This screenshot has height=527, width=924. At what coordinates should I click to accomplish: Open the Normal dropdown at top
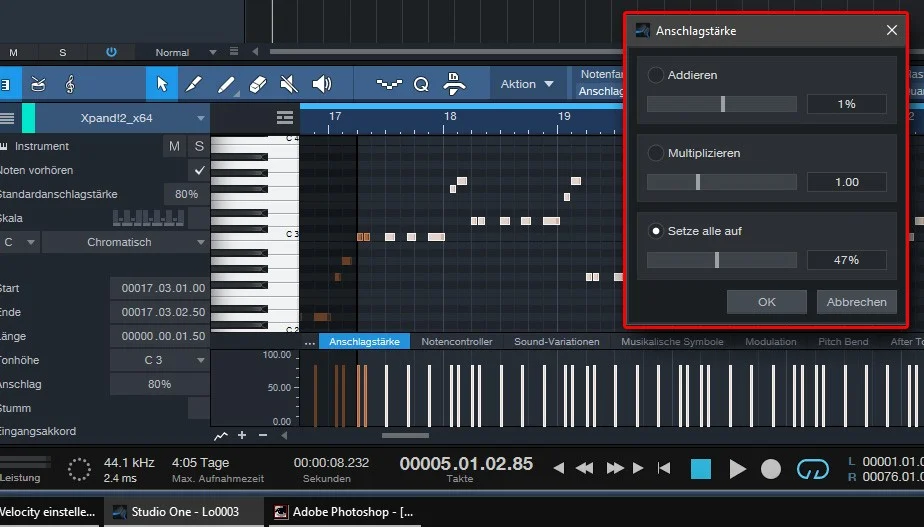pos(185,52)
